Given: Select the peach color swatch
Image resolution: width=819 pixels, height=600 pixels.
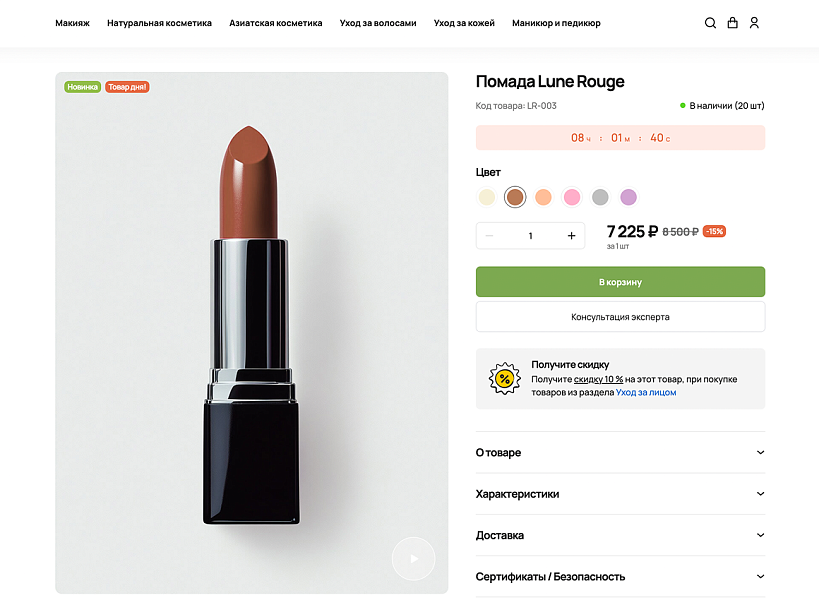Looking at the screenshot, I should click(542, 197).
